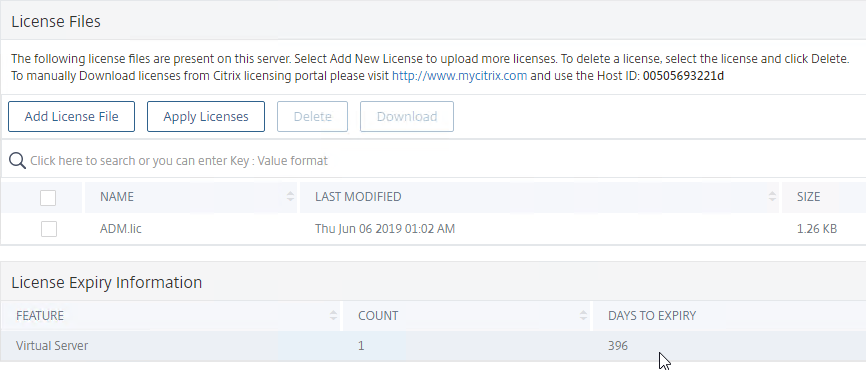The image size is (866, 370).
Task: Check the ADM.lic row checkbox
Action: [x=49, y=229]
